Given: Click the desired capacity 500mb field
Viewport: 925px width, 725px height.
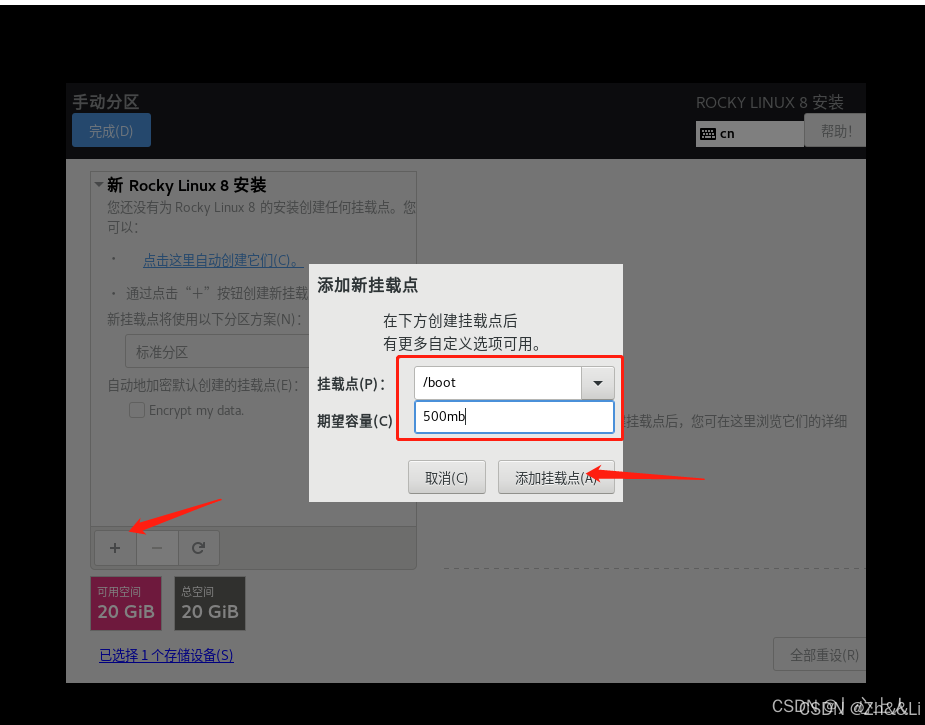Looking at the screenshot, I should click(514, 416).
